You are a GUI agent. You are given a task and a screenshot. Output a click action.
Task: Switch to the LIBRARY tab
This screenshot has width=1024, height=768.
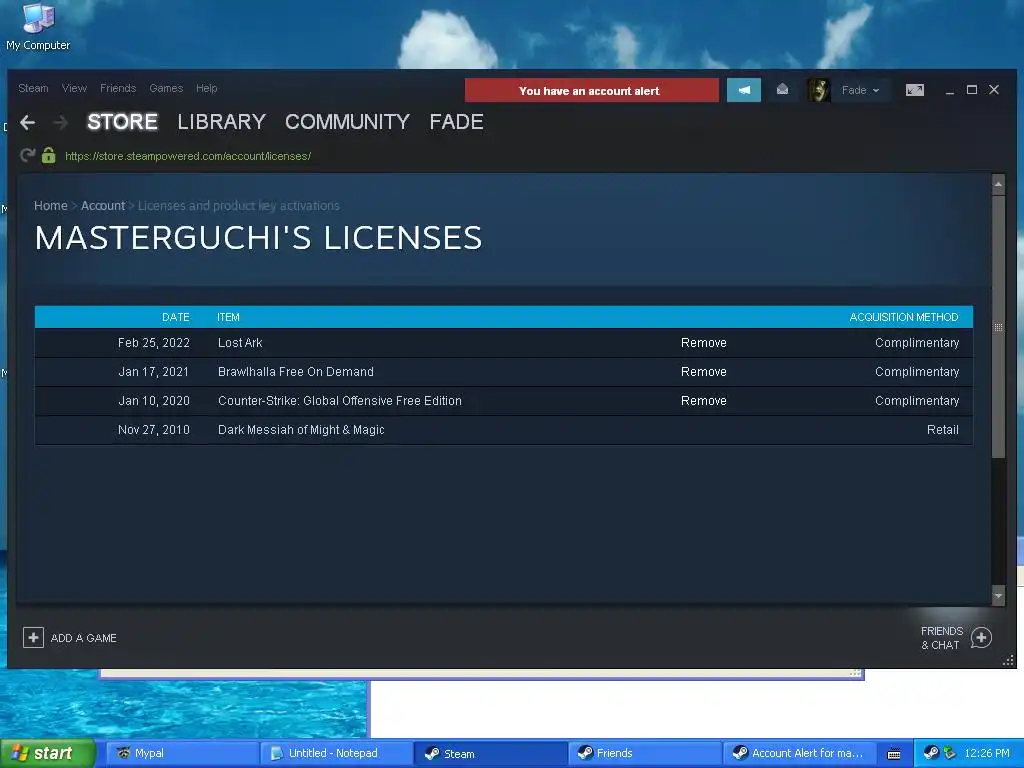[221, 122]
